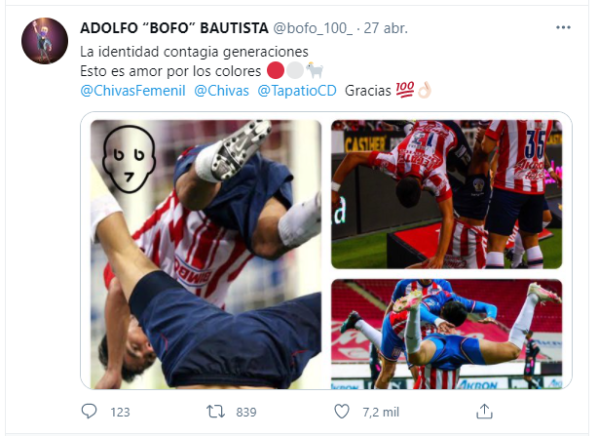Open the share upload icon
The width and height of the screenshot is (598, 436).
[x=484, y=411]
